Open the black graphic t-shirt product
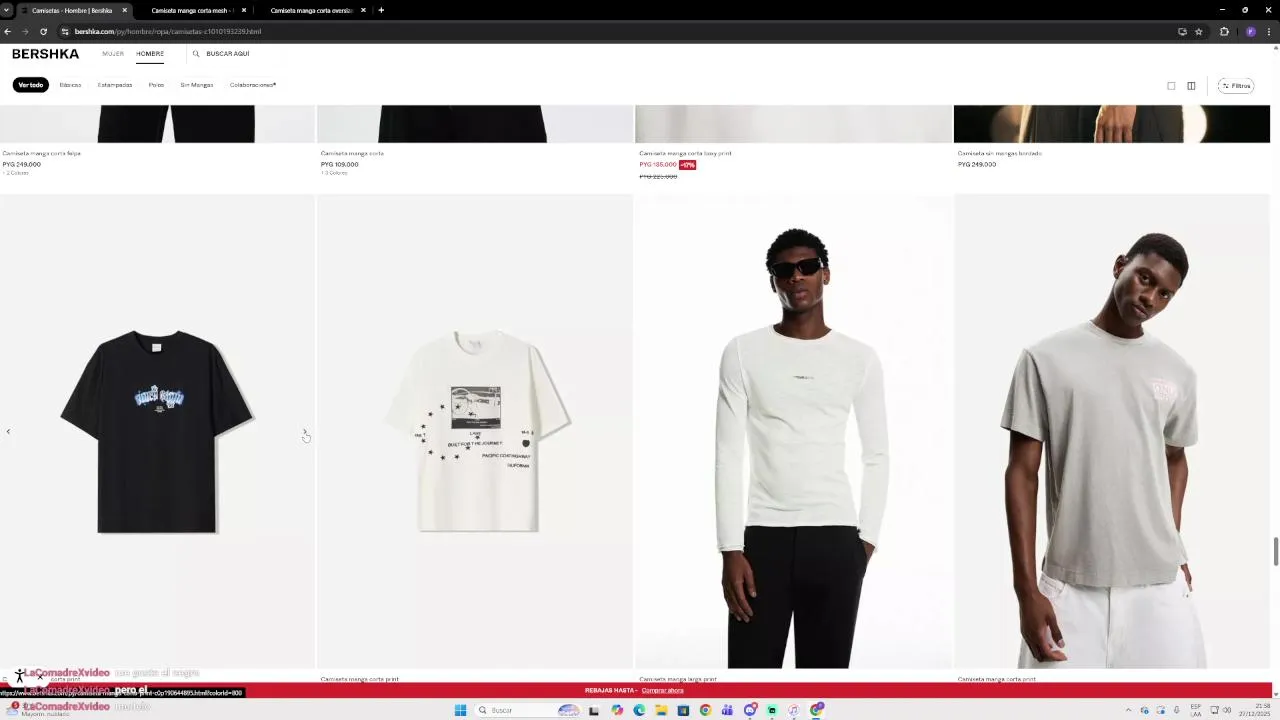The image size is (1280, 720). point(157,431)
